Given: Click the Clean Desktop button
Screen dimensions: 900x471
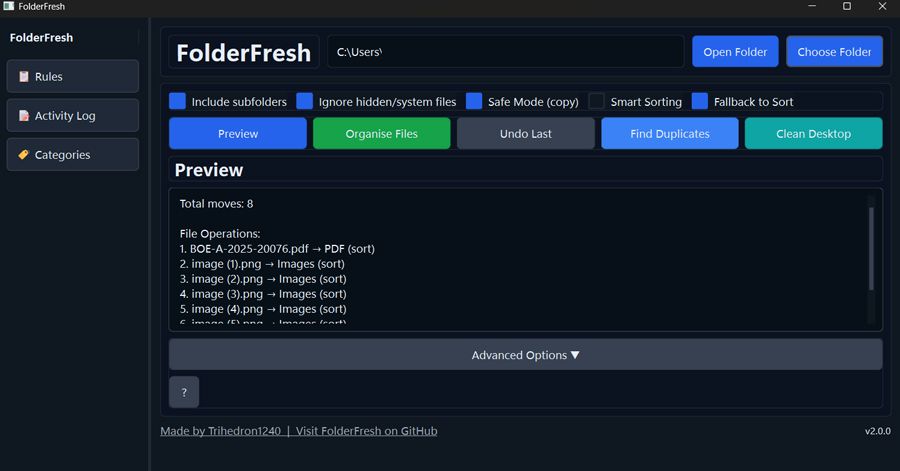Looking at the screenshot, I should (x=813, y=133).
